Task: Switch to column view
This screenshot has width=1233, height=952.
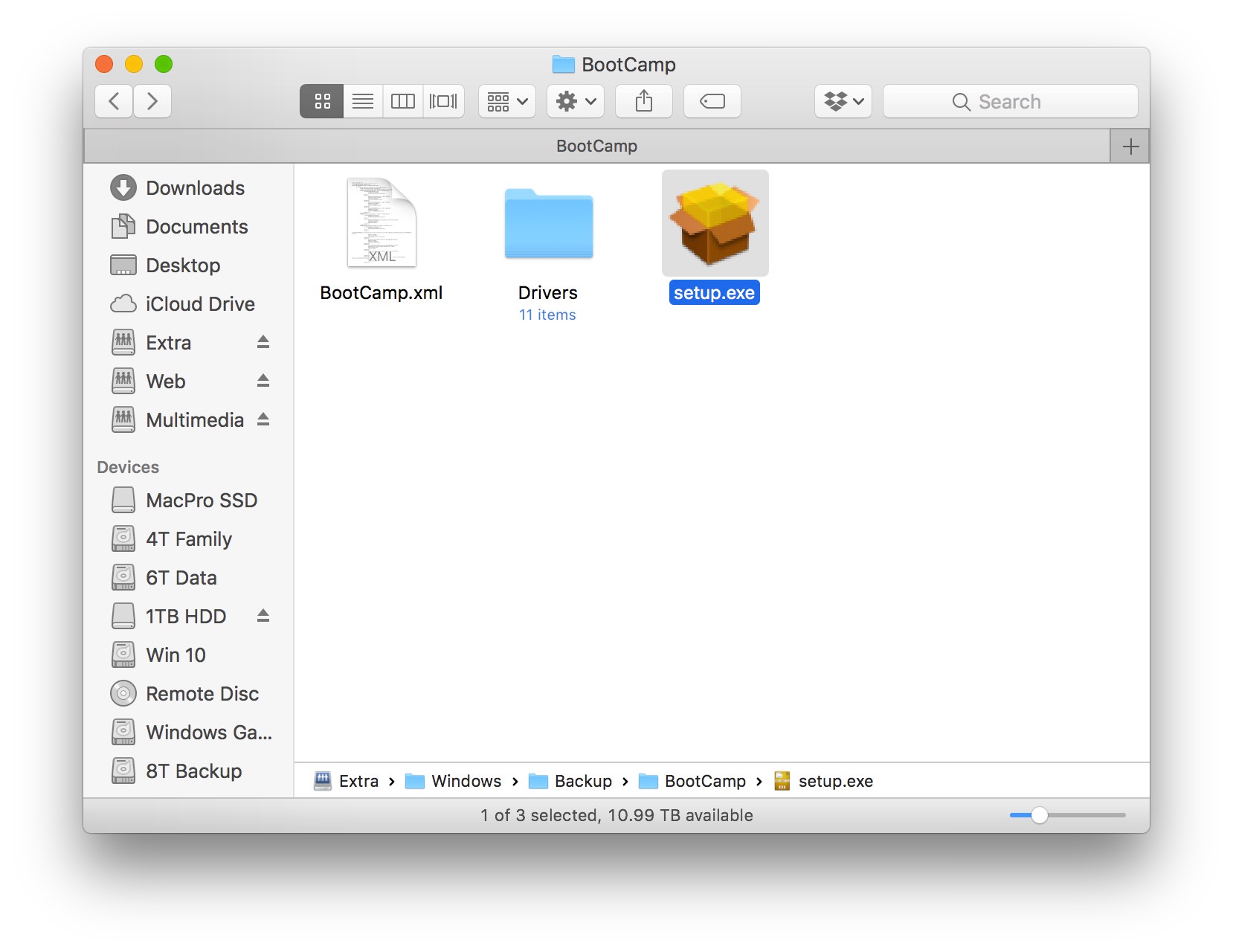Action: click(403, 101)
